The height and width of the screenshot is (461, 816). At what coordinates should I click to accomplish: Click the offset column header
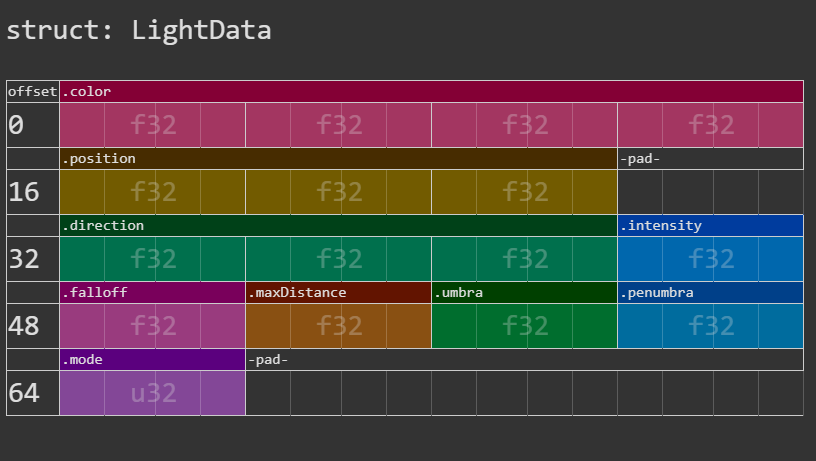click(x=33, y=92)
